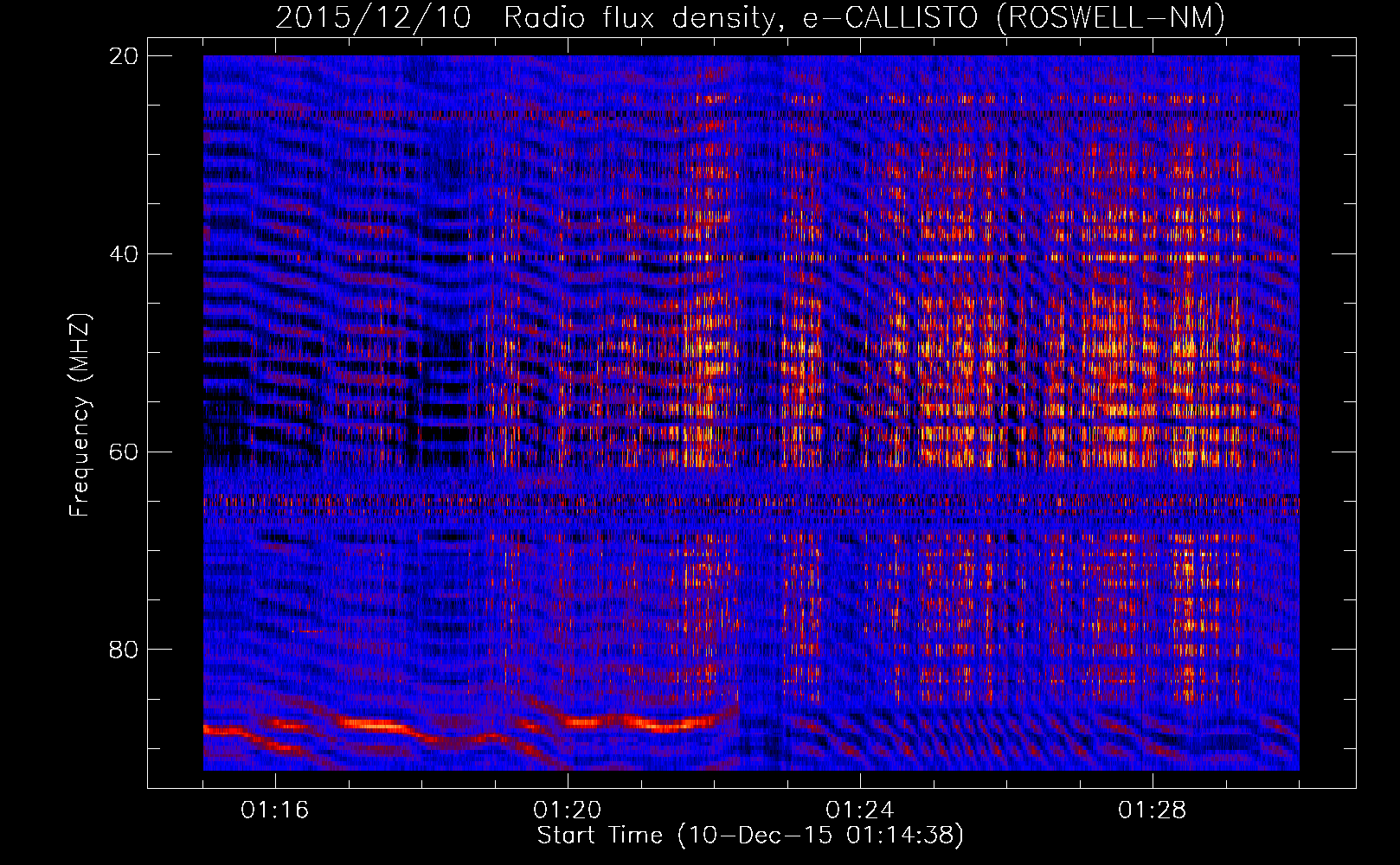Click the 01:16 time tick label
Image resolution: width=1400 pixels, height=865 pixels.
275,811
